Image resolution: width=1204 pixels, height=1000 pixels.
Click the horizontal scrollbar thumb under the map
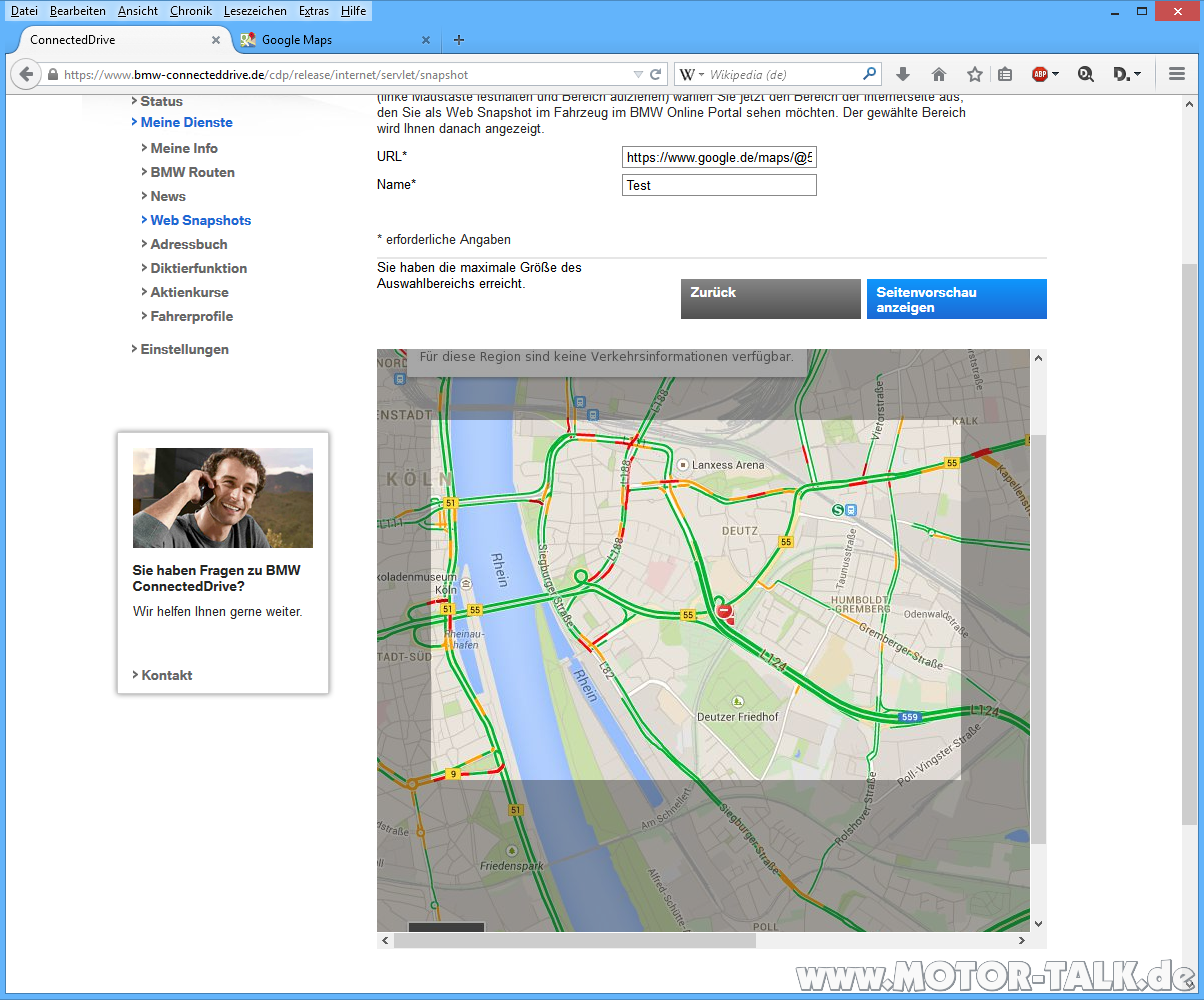tap(575, 940)
